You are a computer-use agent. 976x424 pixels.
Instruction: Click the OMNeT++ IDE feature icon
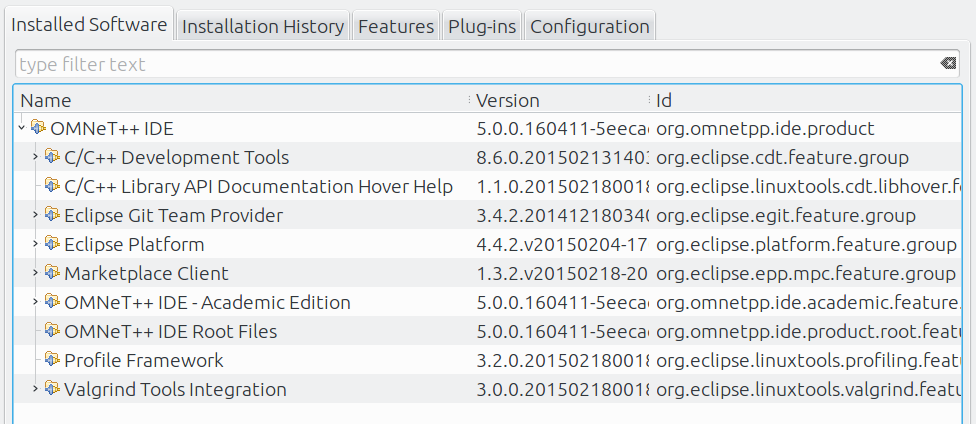tap(39, 128)
